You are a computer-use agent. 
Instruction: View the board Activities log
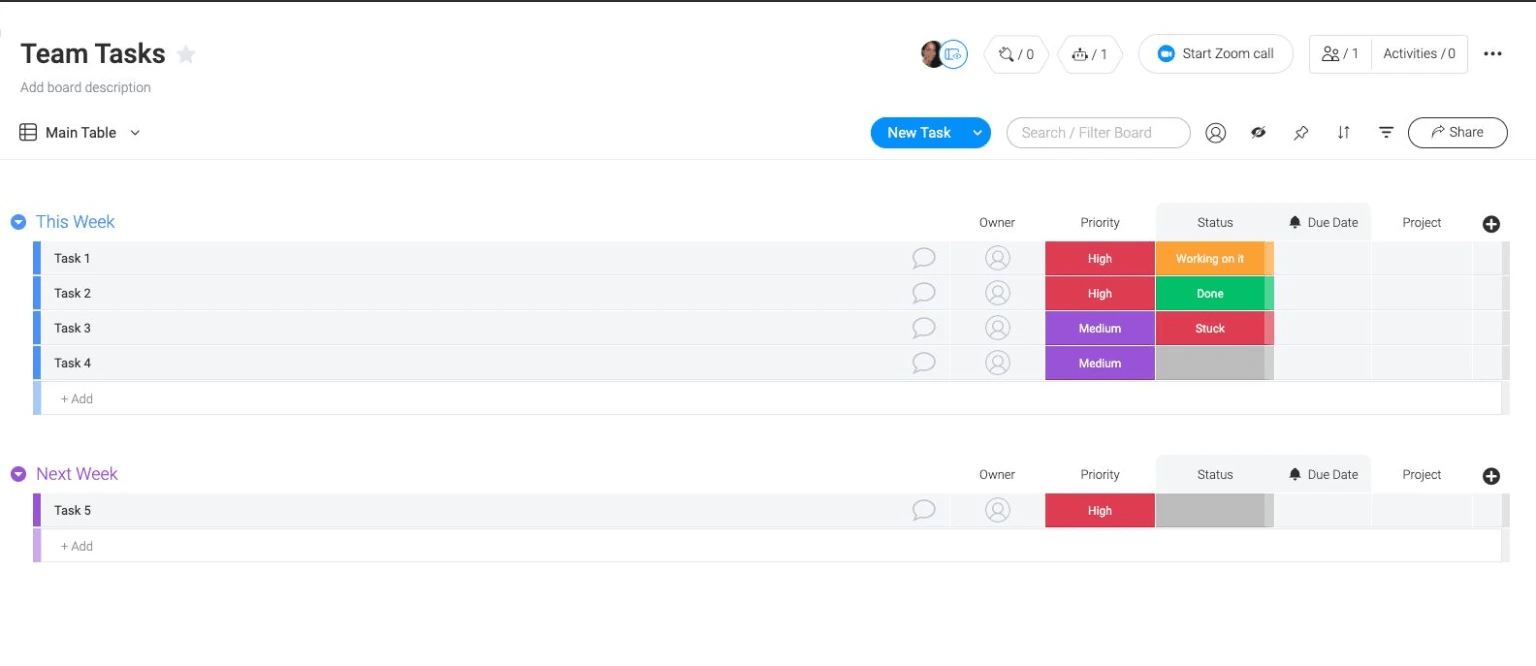[1419, 54]
